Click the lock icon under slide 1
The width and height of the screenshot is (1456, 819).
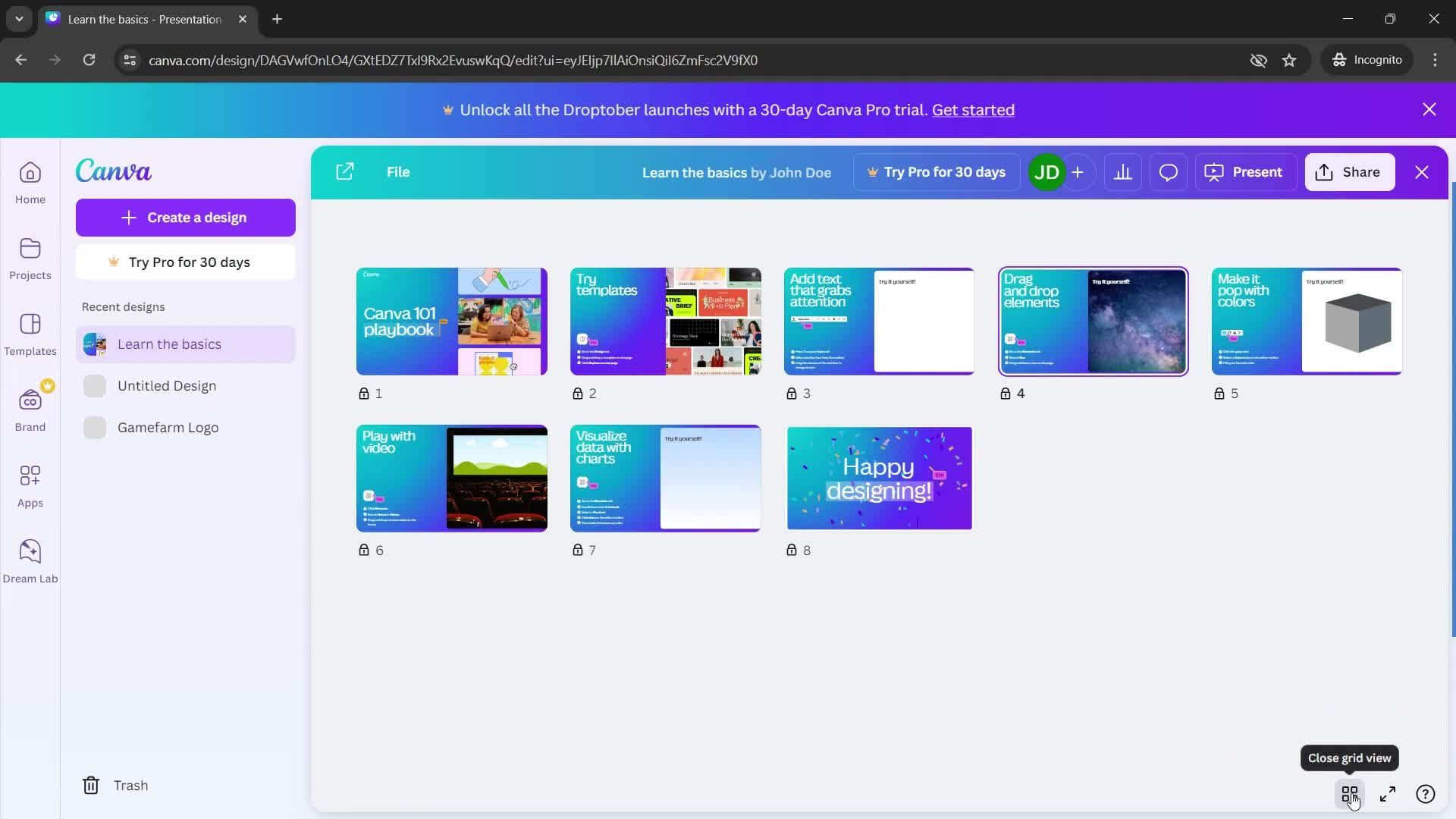[x=364, y=394]
